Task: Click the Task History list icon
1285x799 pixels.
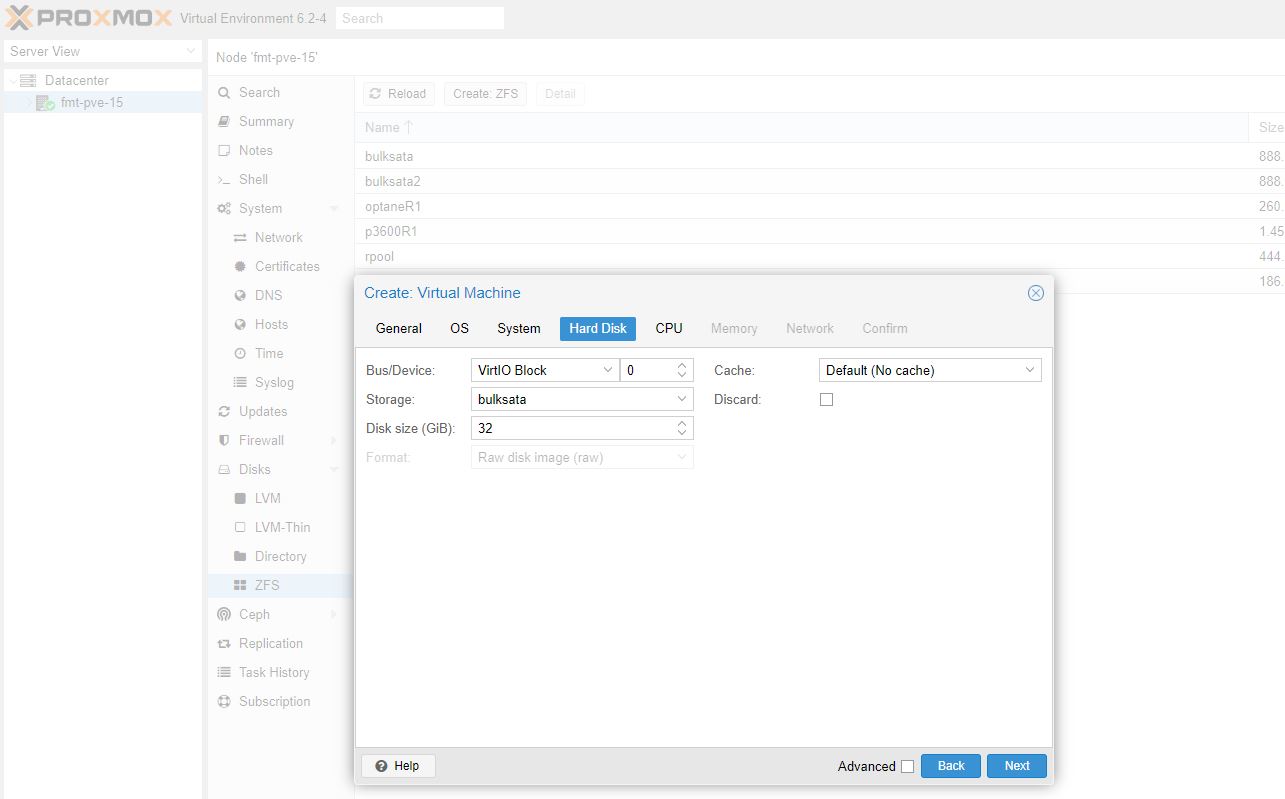Action: click(224, 673)
